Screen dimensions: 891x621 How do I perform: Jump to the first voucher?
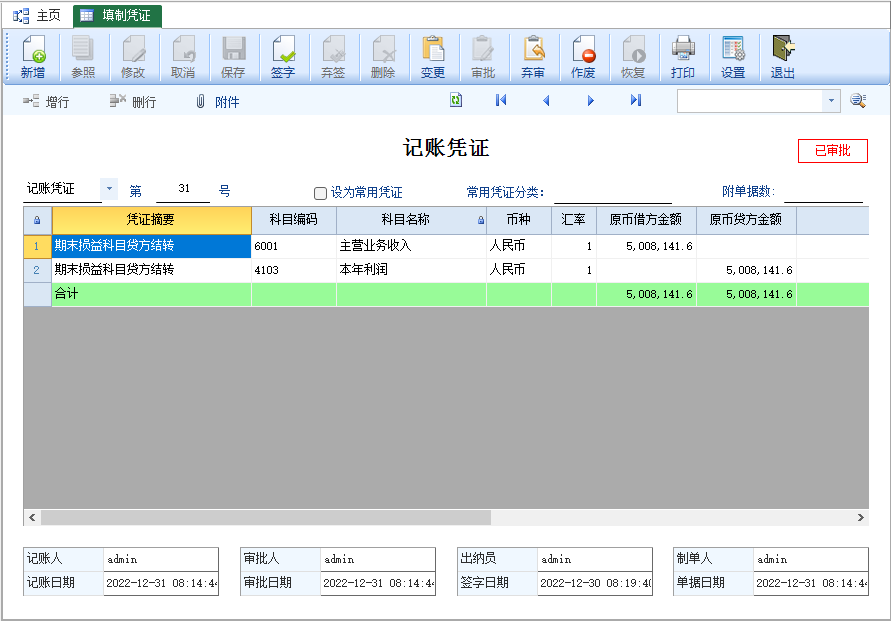point(501,101)
